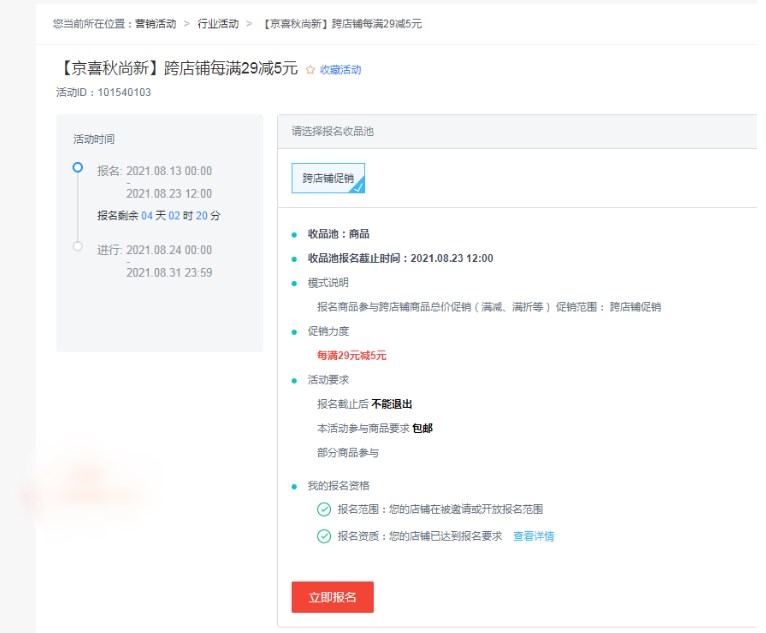Click the 请选择报名收品池 header
766x633 pixels.
[333, 131]
